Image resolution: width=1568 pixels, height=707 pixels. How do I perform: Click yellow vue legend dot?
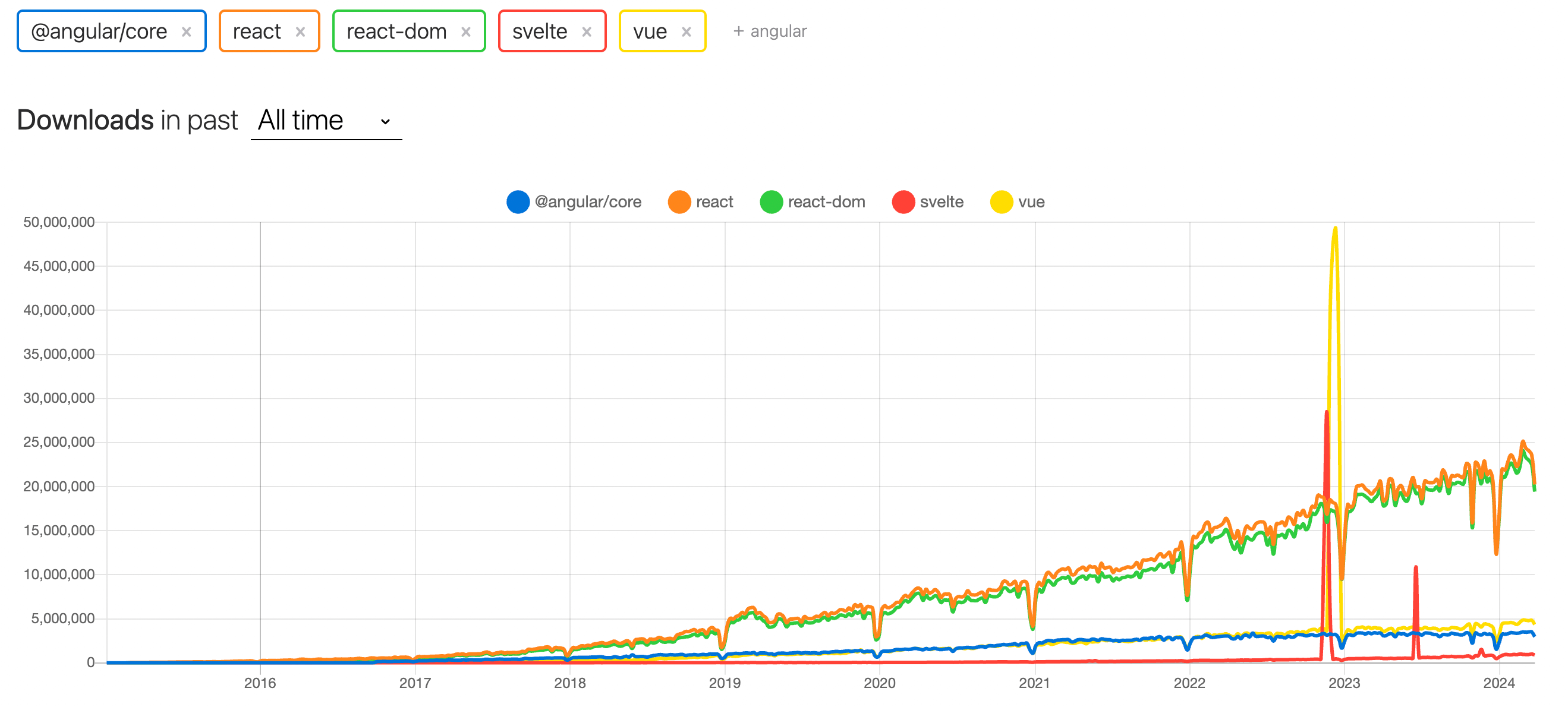[x=1002, y=202]
